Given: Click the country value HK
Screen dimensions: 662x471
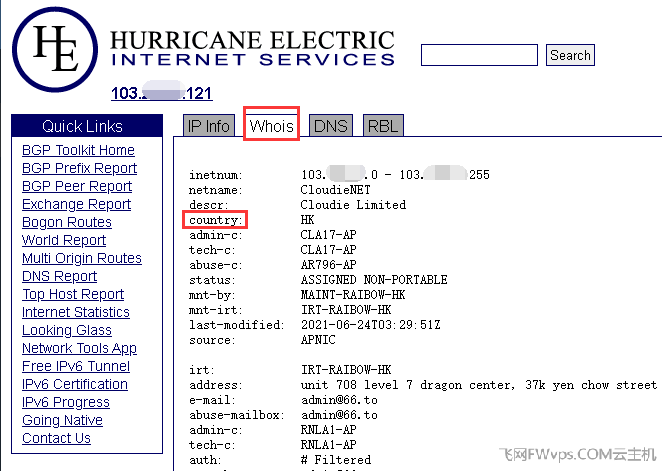Looking at the screenshot, I should (x=307, y=220).
